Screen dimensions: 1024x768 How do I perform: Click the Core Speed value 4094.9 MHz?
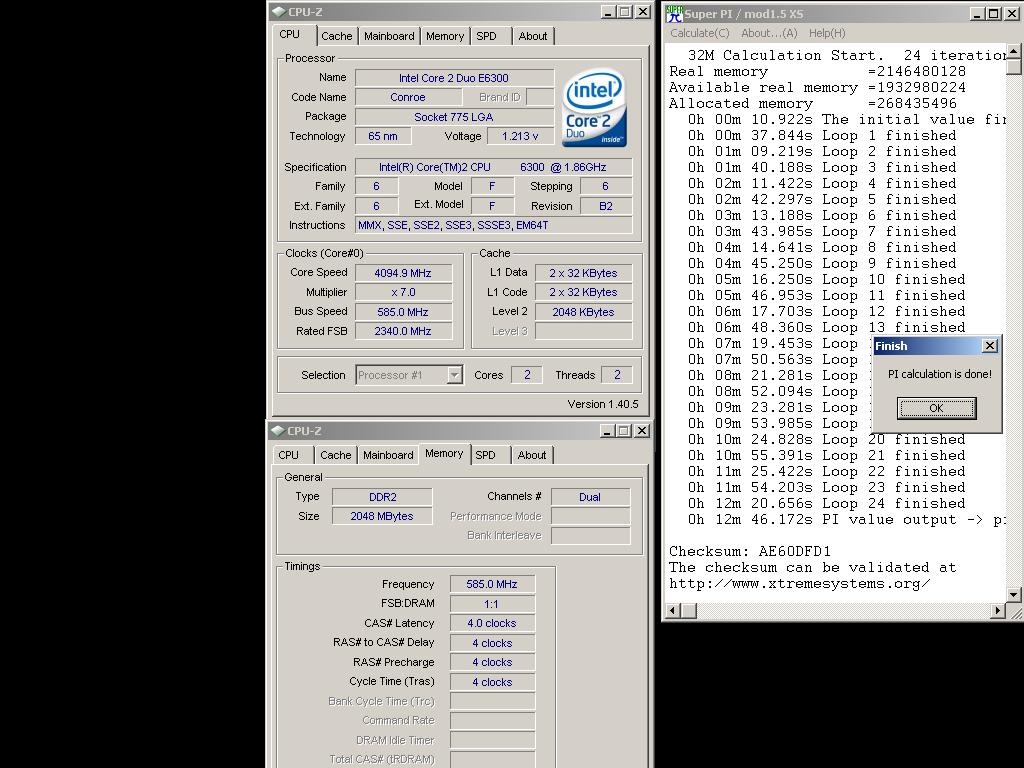coord(403,273)
